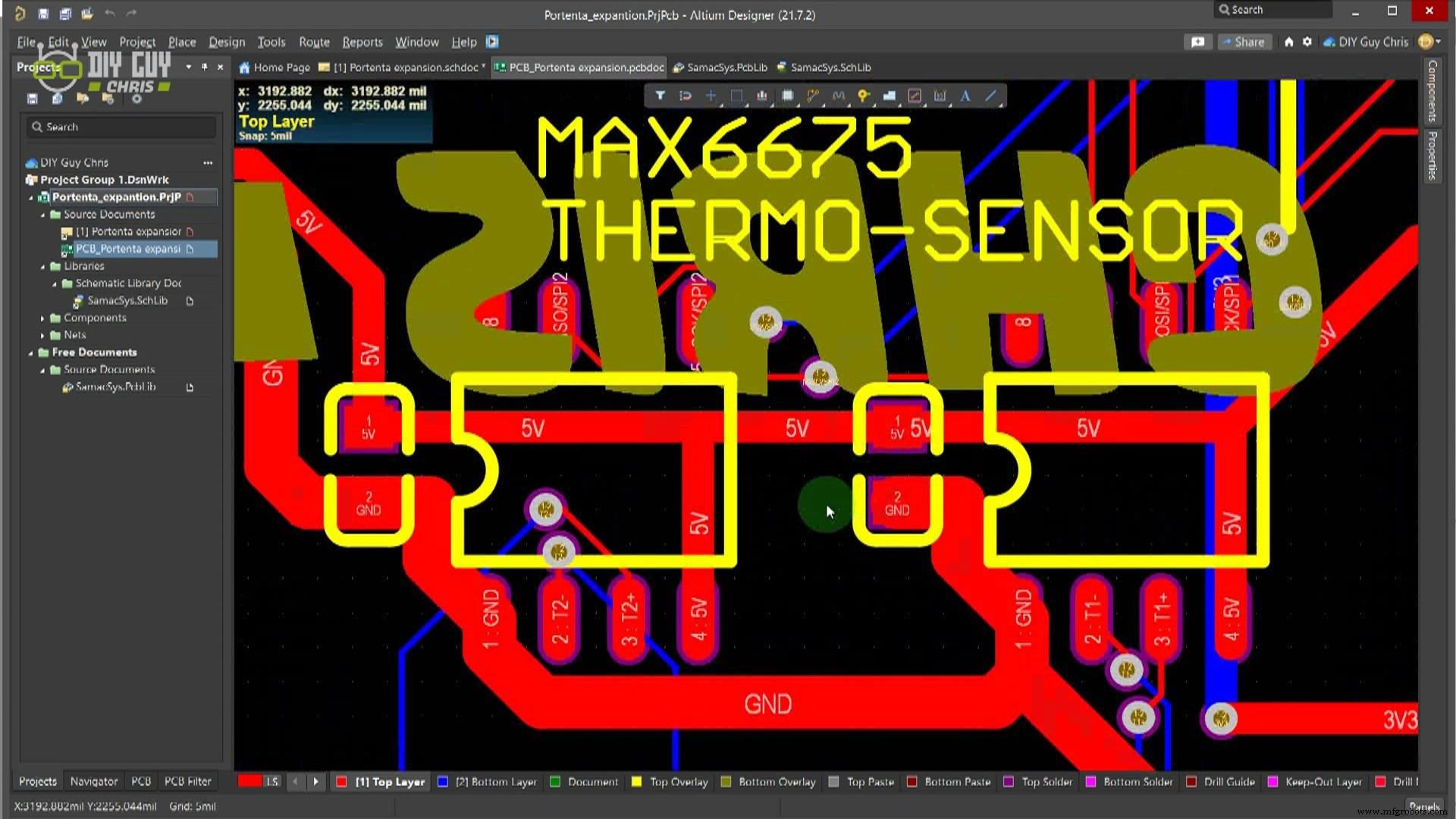Select the Place String text tool
The image size is (1456, 819).
(965, 96)
